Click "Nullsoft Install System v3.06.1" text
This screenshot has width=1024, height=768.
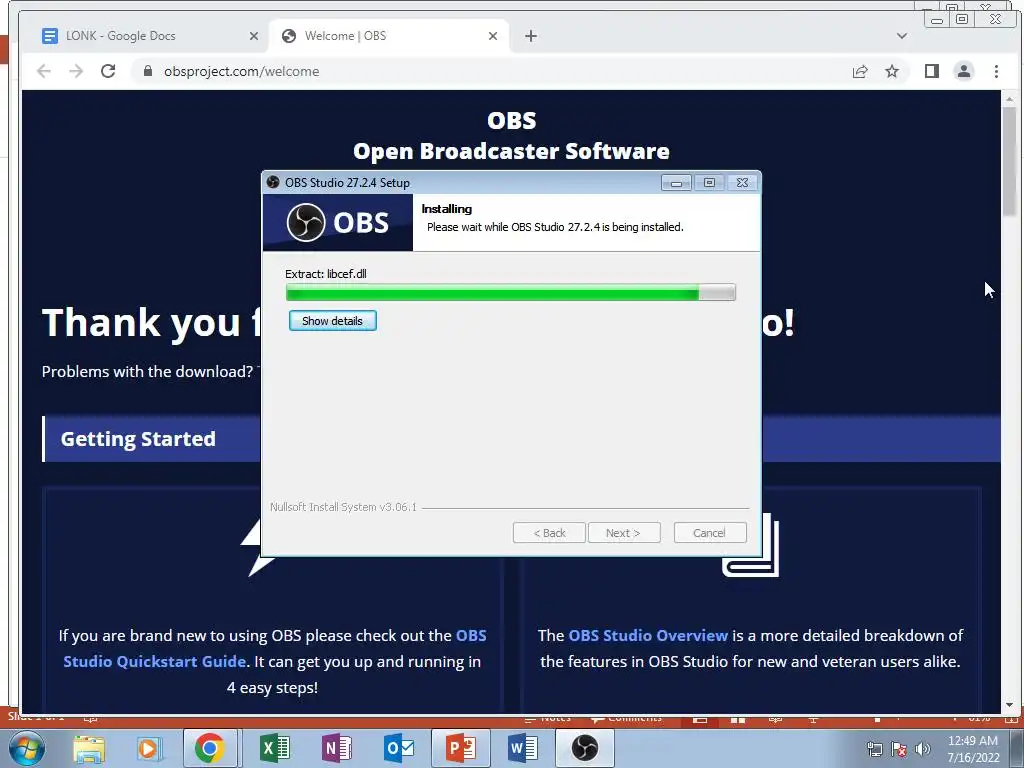point(343,507)
